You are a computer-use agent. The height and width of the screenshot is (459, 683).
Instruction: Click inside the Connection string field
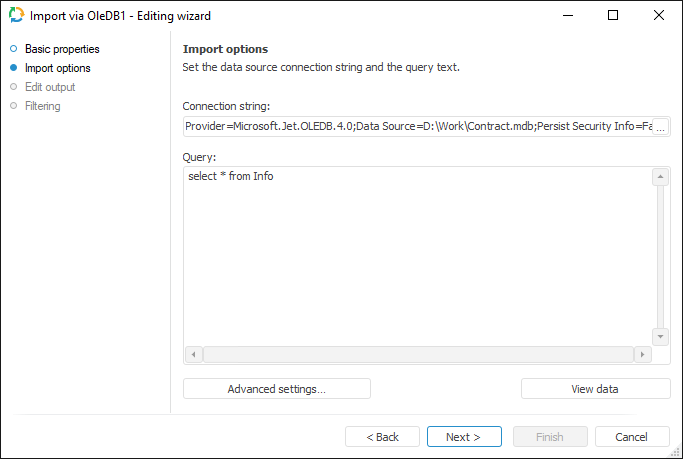click(x=415, y=127)
